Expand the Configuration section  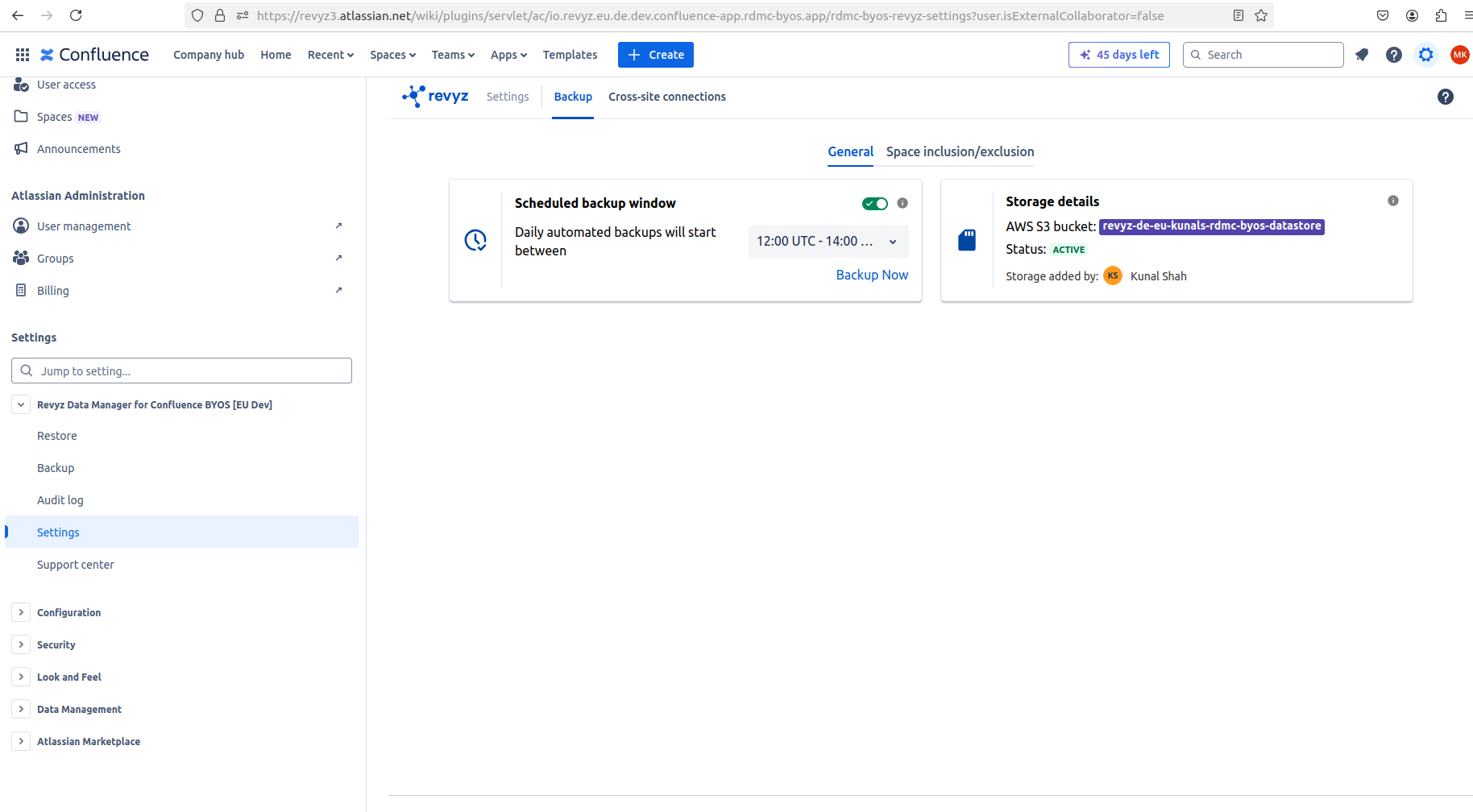pyautogui.click(x=21, y=612)
